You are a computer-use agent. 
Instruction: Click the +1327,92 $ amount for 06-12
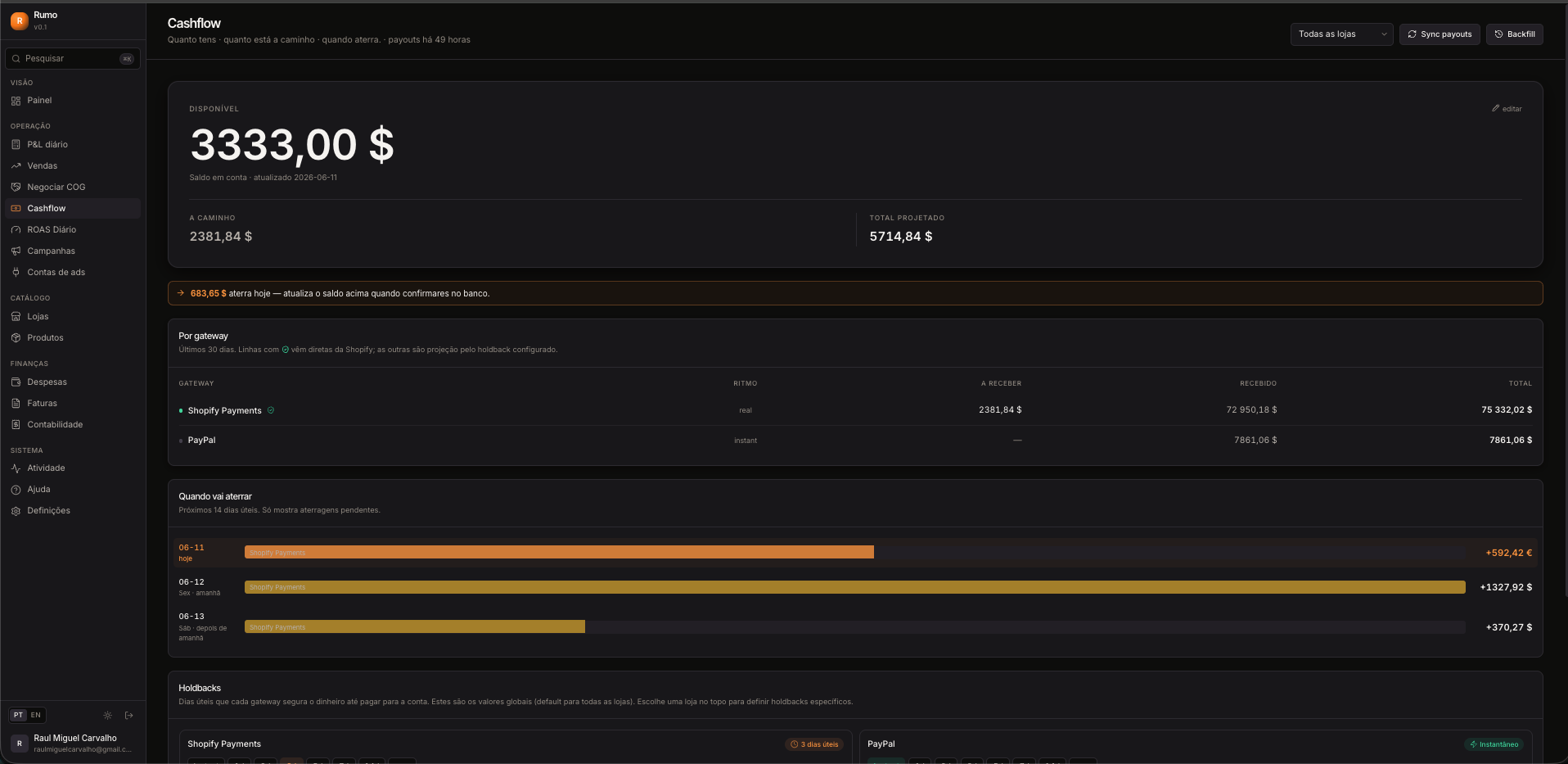pyautogui.click(x=1506, y=588)
